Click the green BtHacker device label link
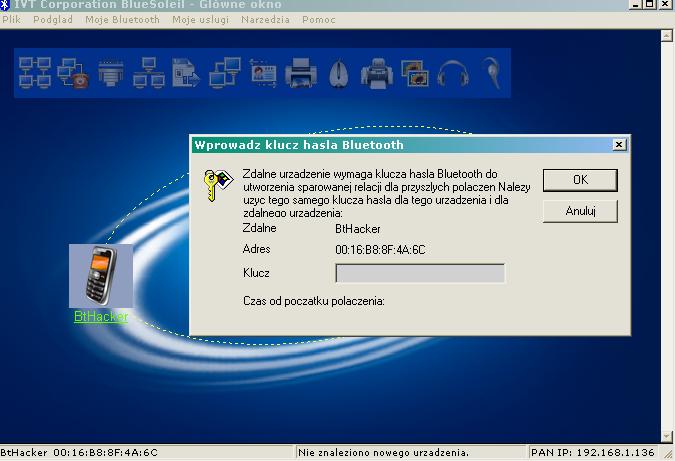Screen dimensions: 675x461 coord(101,316)
